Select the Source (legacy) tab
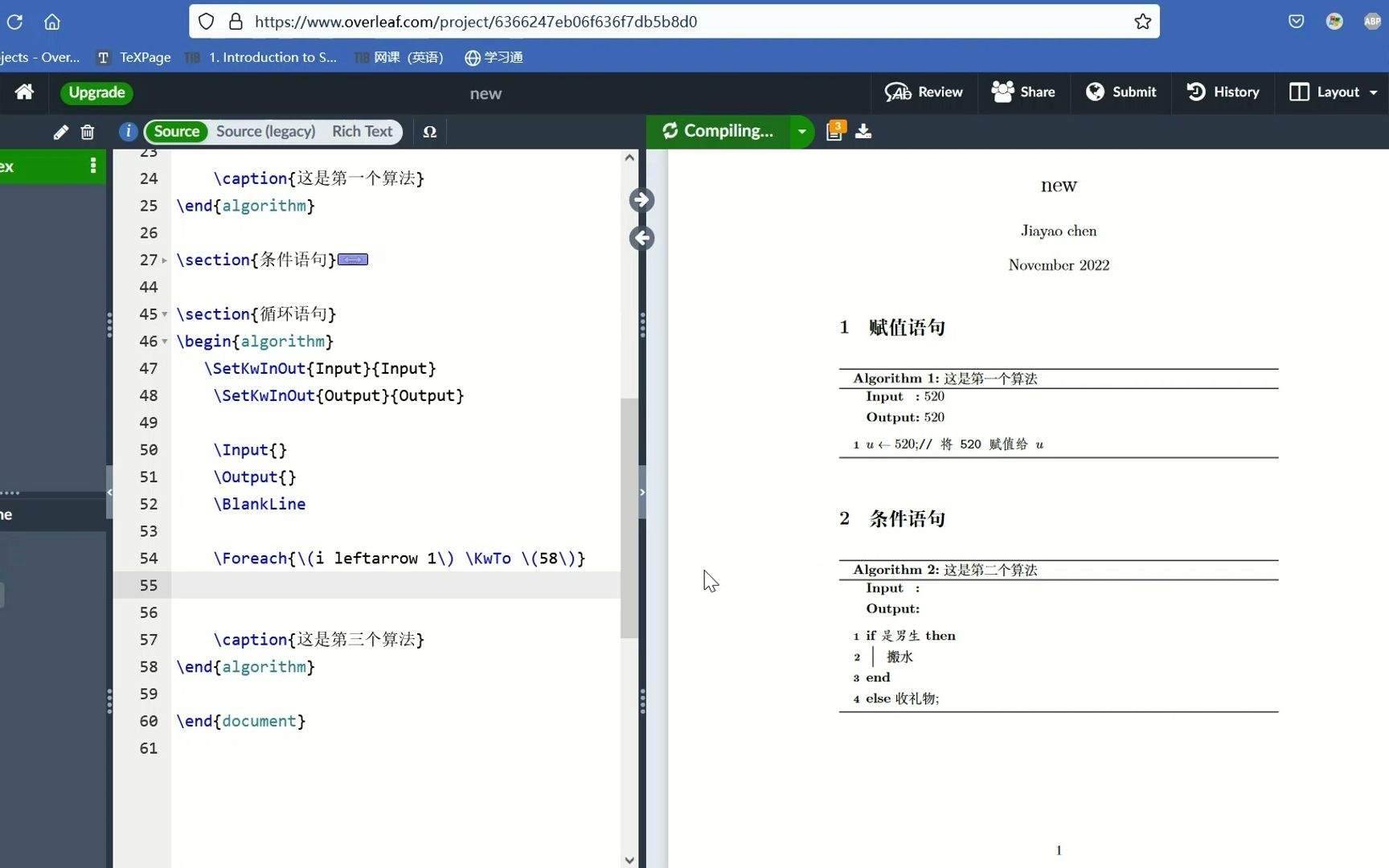Viewport: 1389px width, 868px height. (x=264, y=131)
